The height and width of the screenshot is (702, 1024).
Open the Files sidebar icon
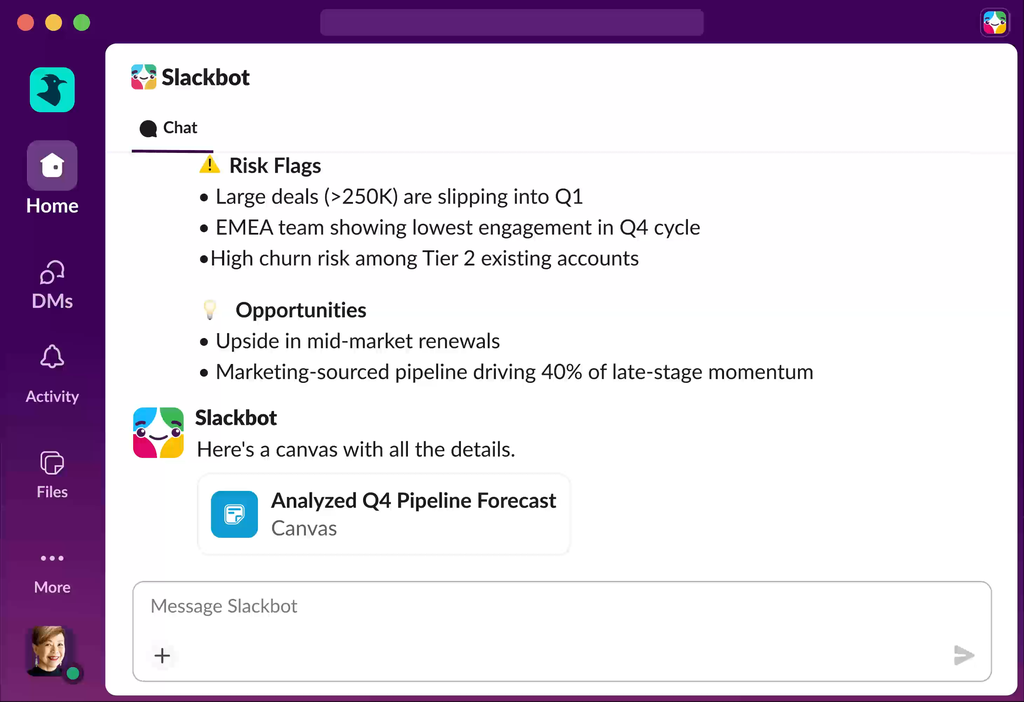52,463
